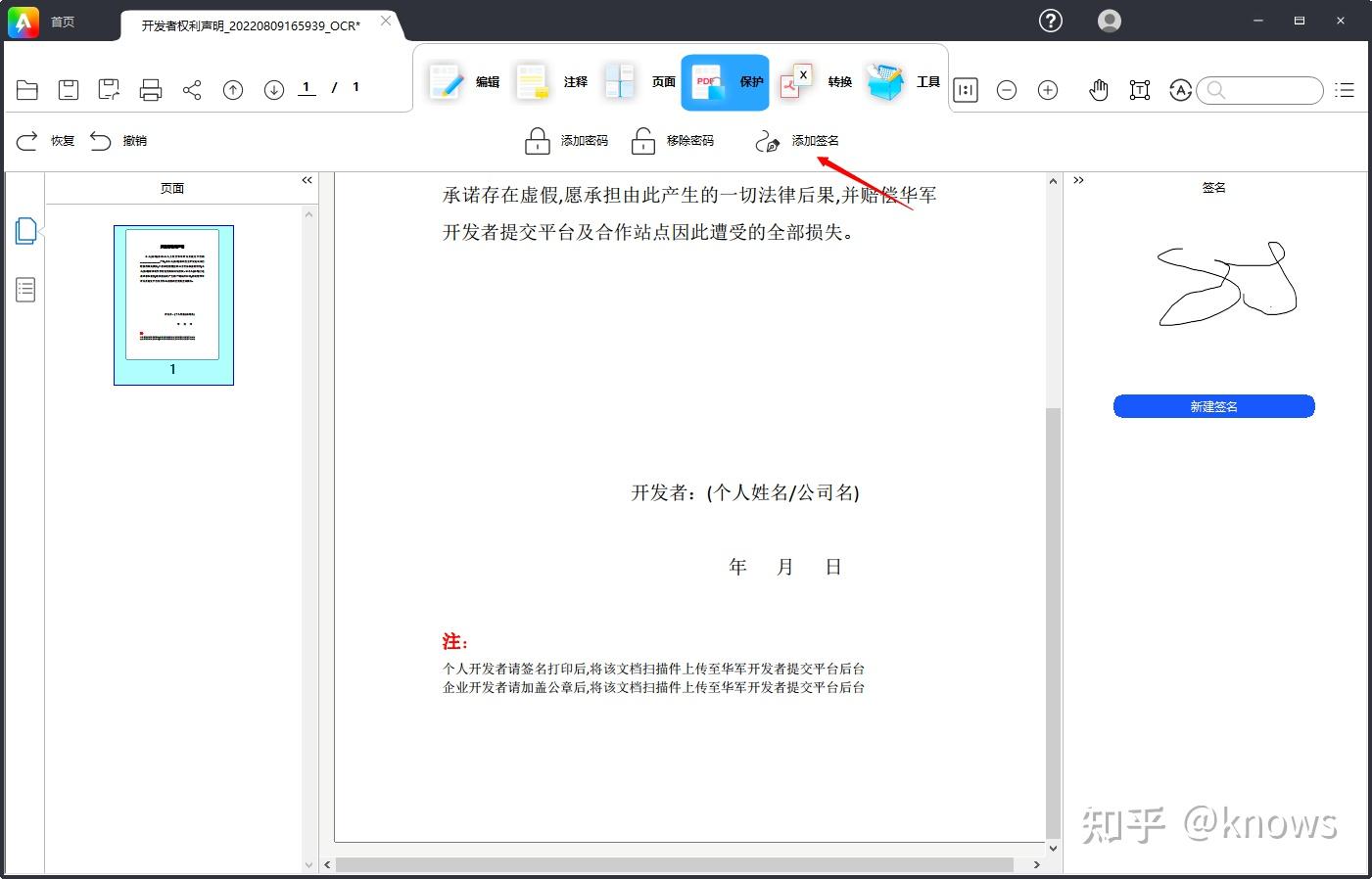This screenshot has height=879, width=1372.
Task: Click the current page number field
Action: coord(307,87)
